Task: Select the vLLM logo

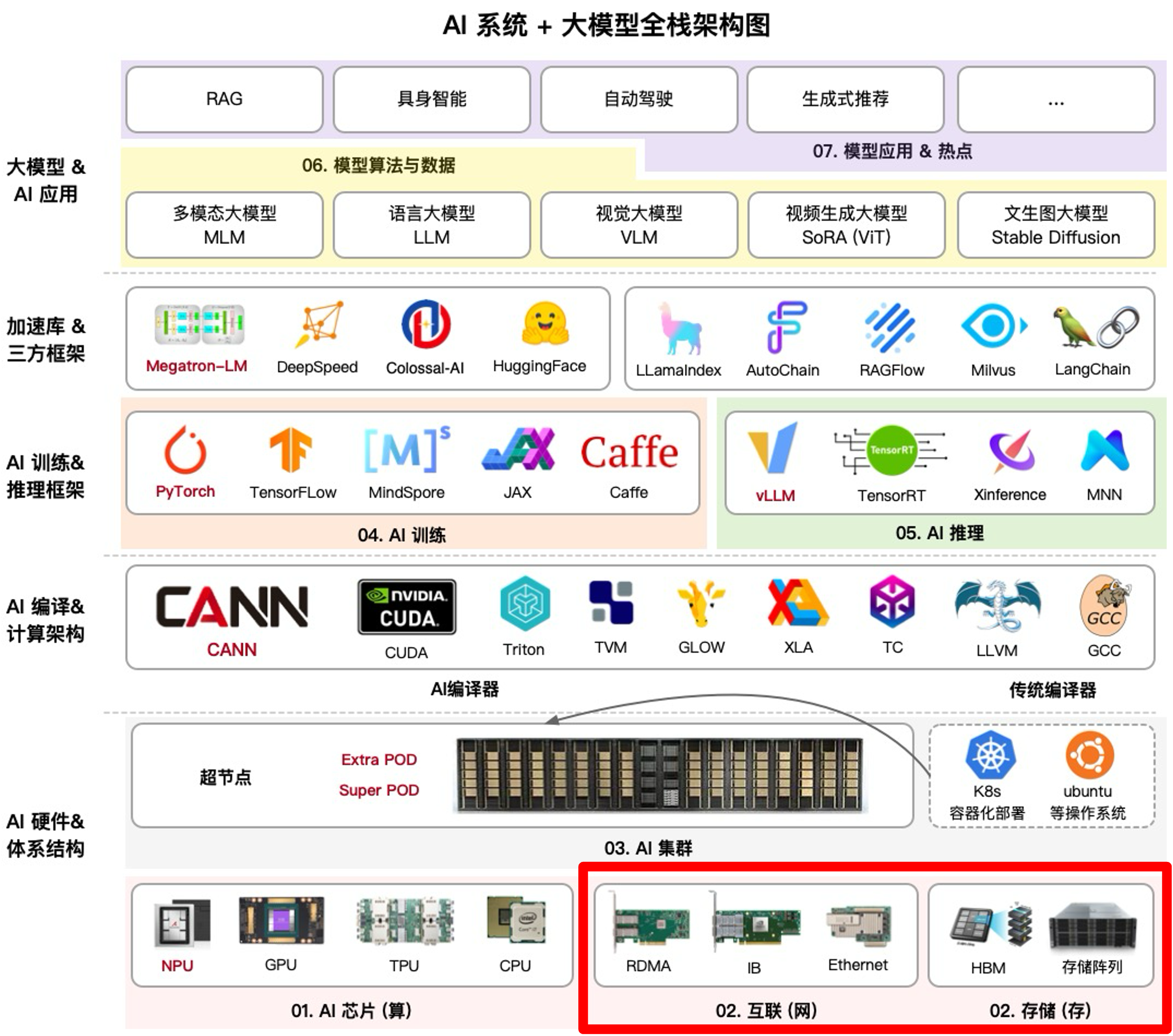Action: point(774,448)
